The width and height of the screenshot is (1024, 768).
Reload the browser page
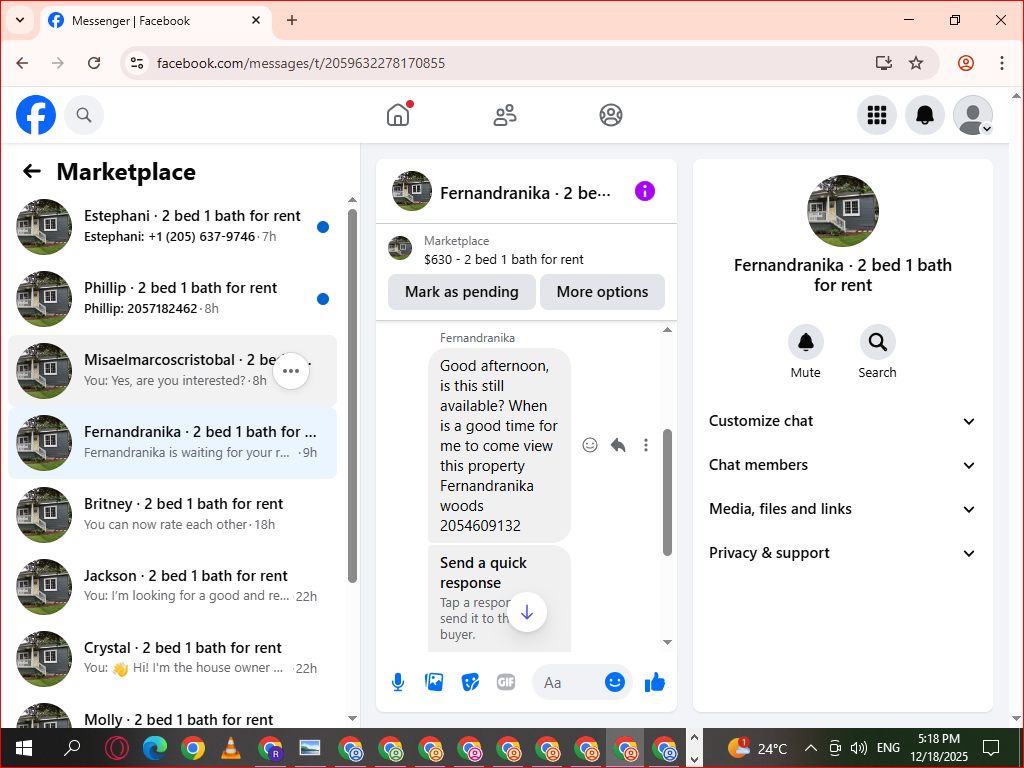(94, 63)
